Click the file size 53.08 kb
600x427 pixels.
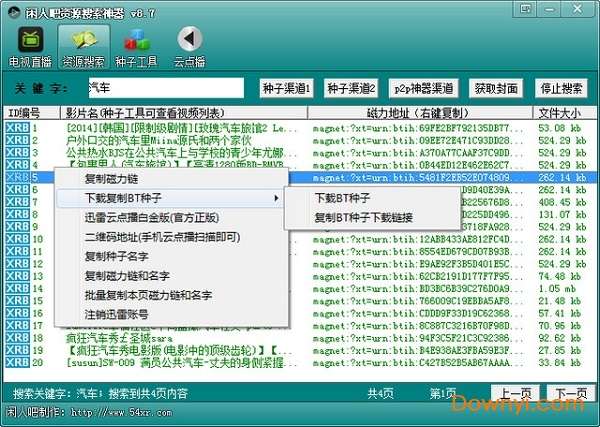point(562,128)
